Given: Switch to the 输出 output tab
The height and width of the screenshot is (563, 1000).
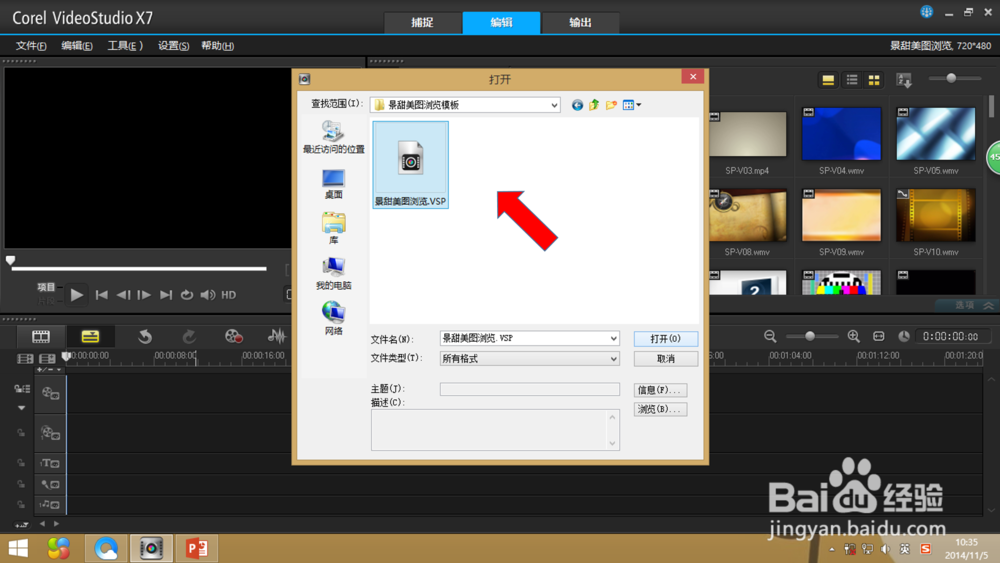Looking at the screenshot, I should coord(580,22).
